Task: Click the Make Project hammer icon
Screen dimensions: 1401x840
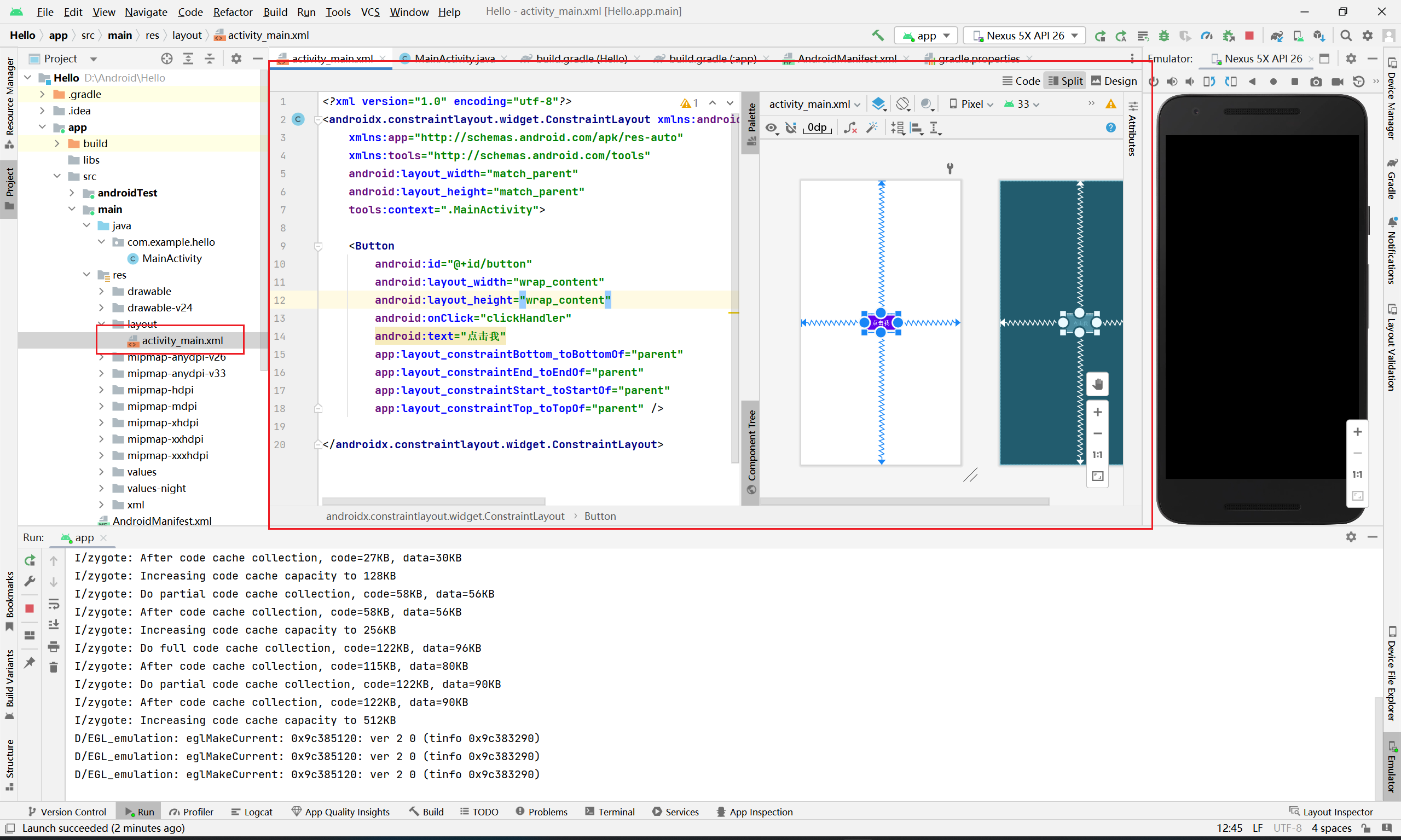Action: coord(877,36)
